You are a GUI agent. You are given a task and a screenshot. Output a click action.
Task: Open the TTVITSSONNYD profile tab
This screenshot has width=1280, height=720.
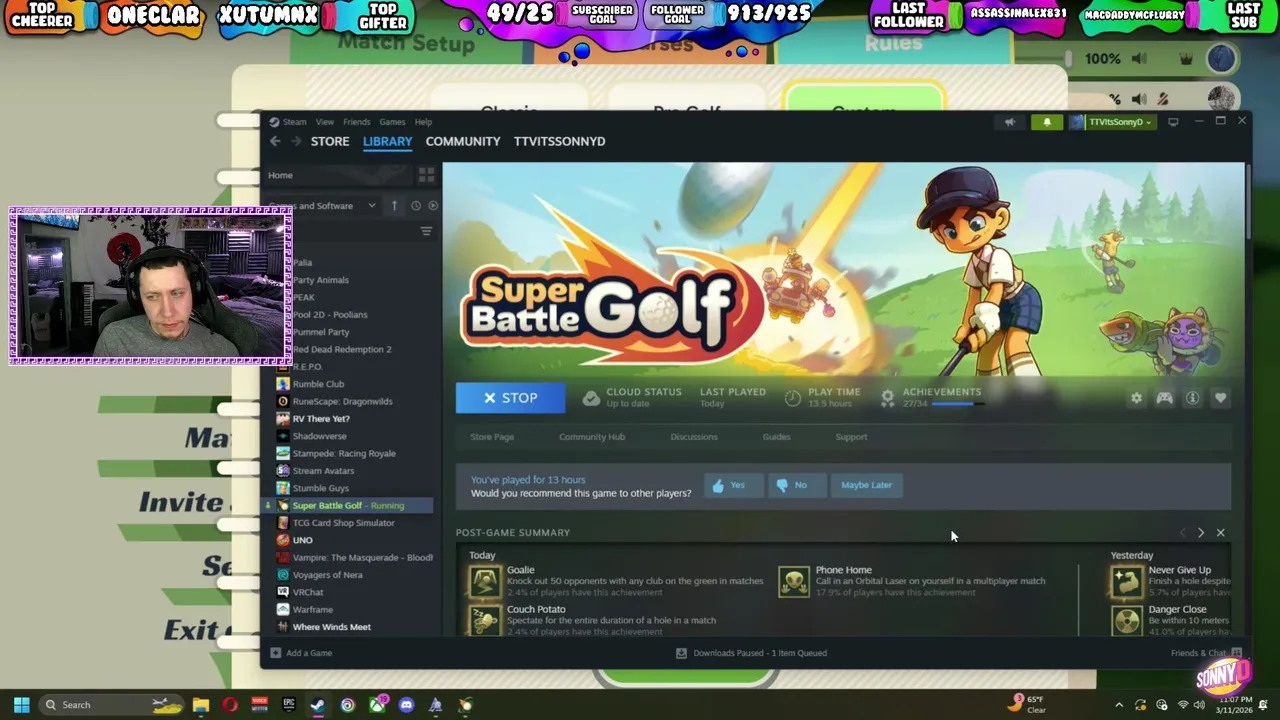(559, 141)
